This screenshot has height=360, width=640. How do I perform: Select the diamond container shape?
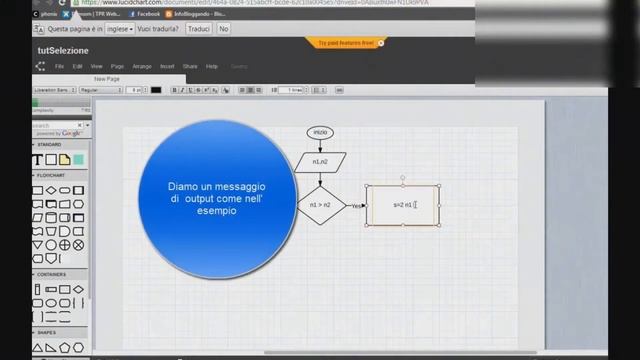click(x=78, y=289)
